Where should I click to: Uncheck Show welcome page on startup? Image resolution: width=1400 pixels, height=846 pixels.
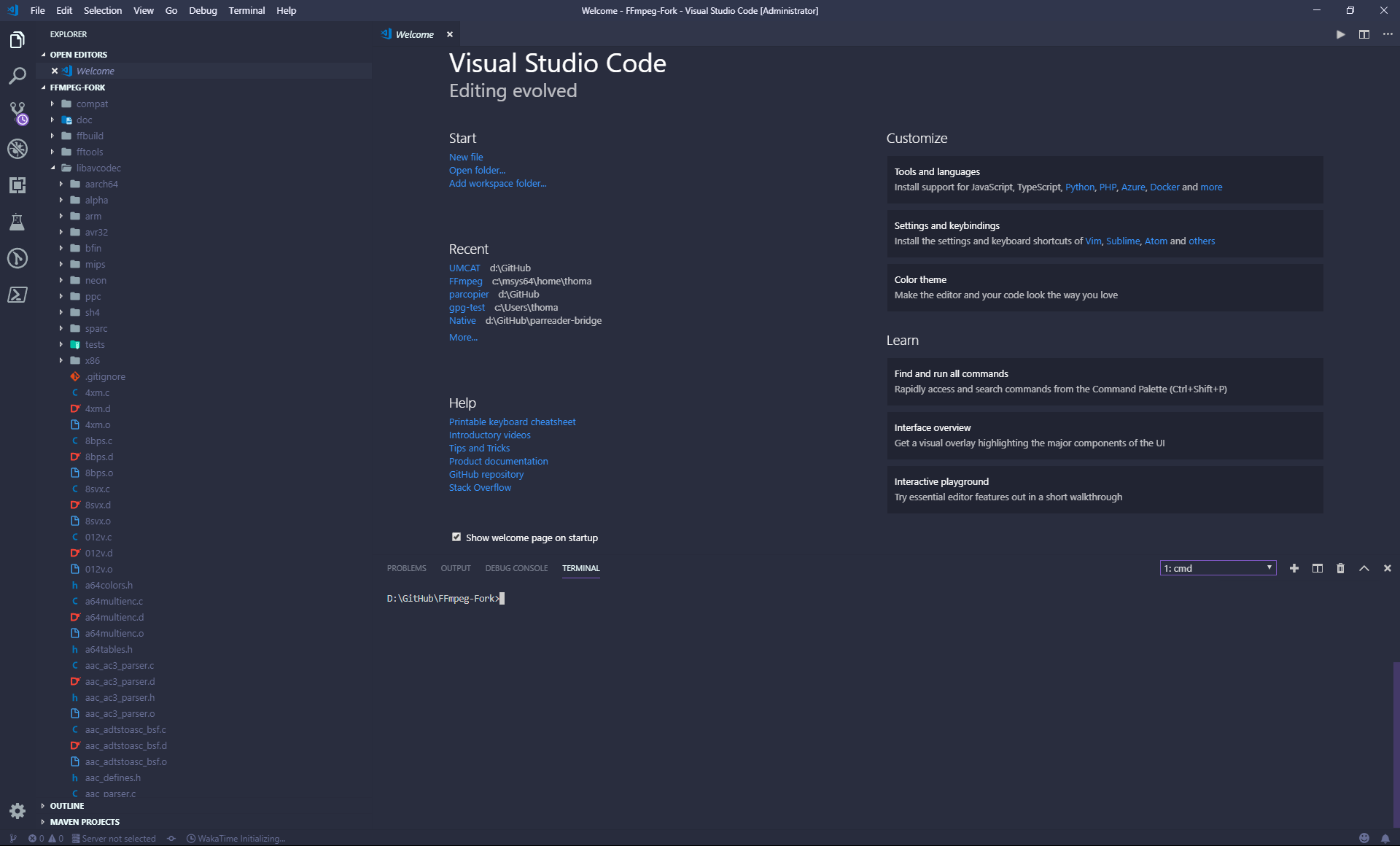(x=456, y=537)
